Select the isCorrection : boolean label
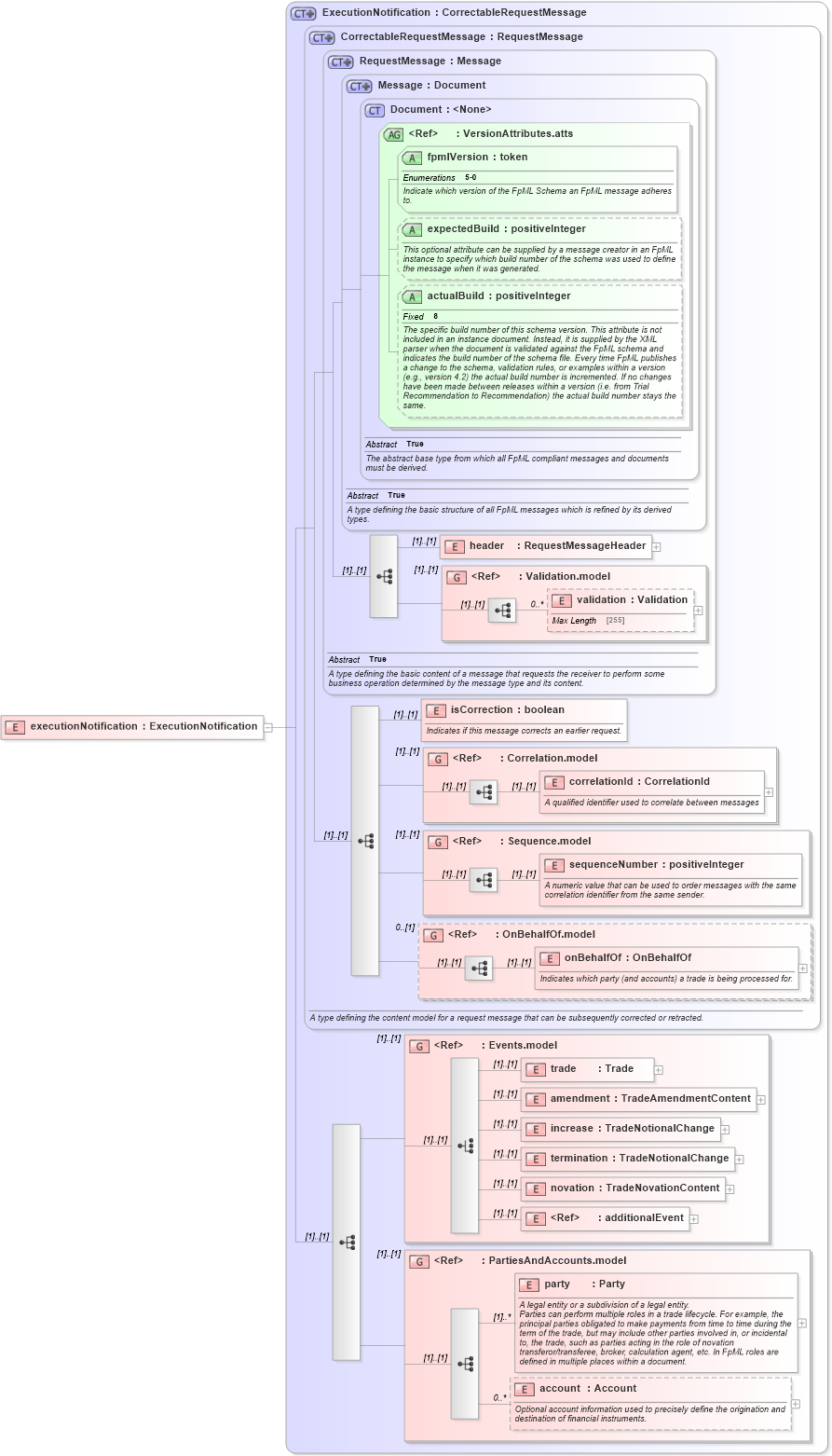832x1456 pixels. click(508, 710)
